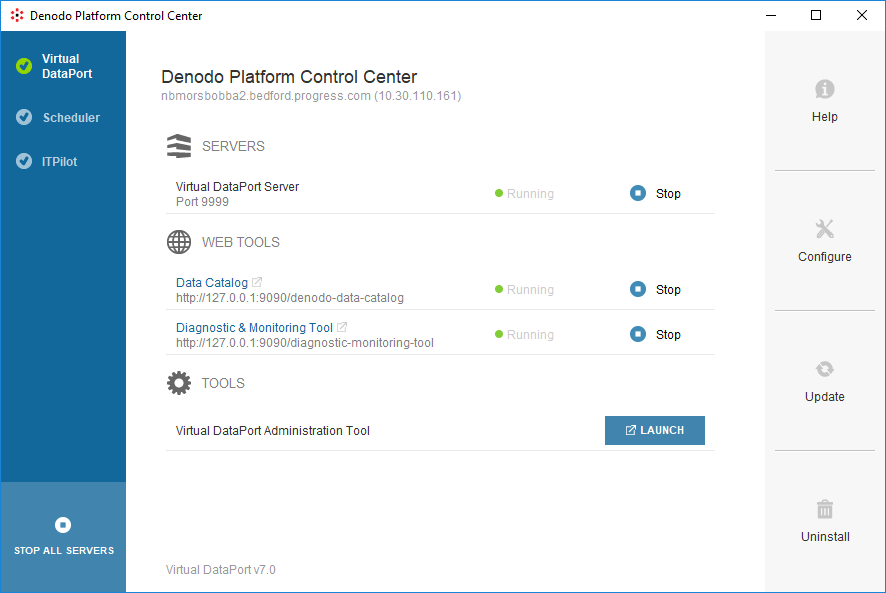Stop the Diagnostic & Monitoring Tool
The image size is (886, 593).
(656, 335)
